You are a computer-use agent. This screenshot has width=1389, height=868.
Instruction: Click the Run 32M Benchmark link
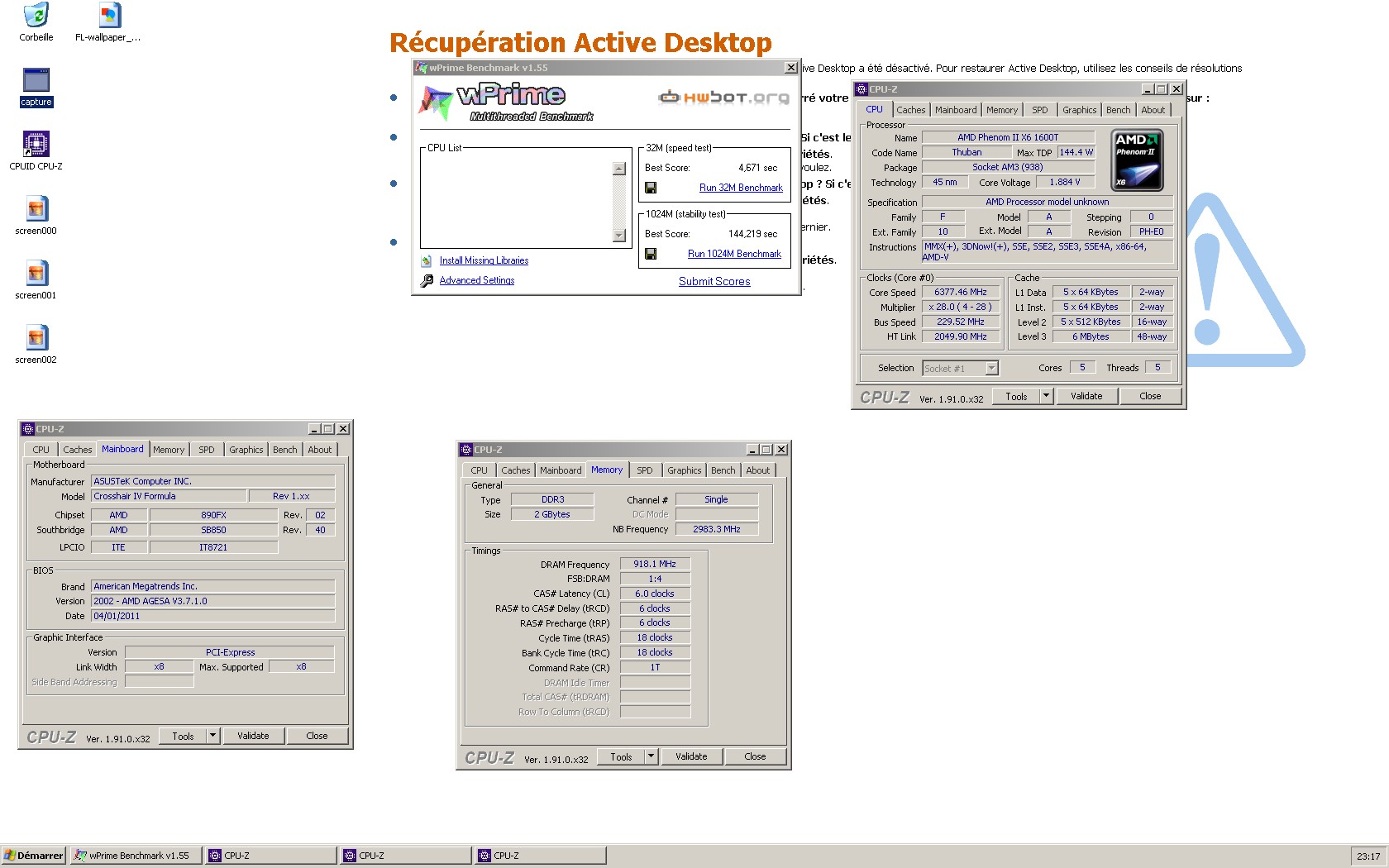741,188
